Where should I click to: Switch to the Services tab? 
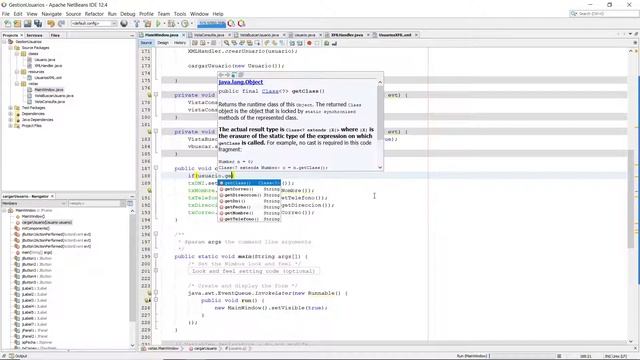(34, 36)
